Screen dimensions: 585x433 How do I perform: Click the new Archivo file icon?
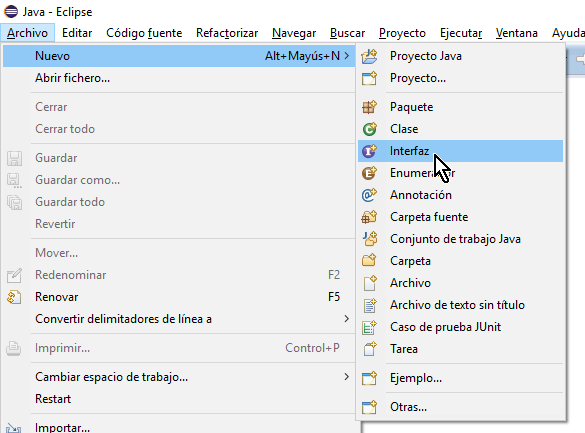click(369, 283)
